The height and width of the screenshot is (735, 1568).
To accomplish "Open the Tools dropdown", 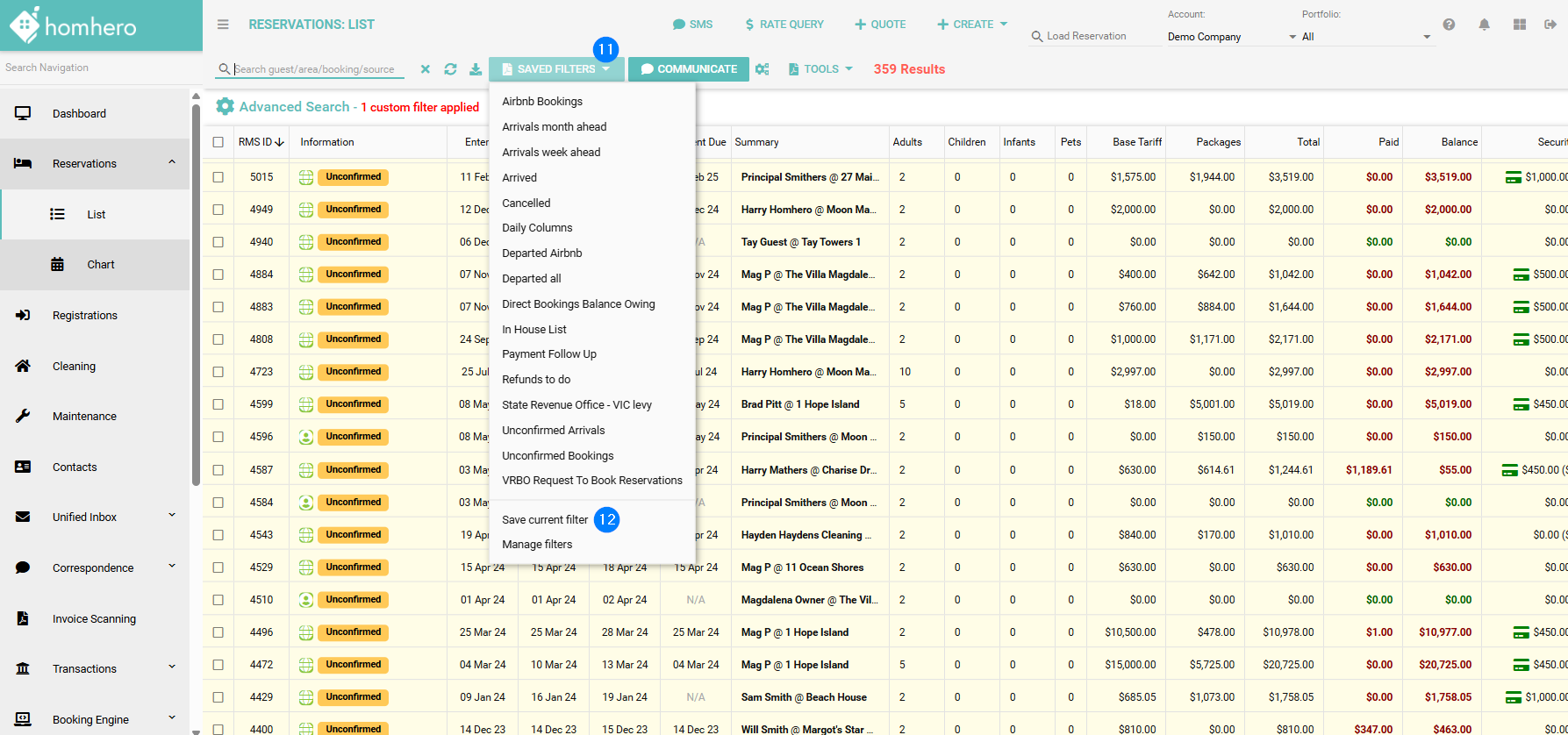I will (x=820, y=69).
